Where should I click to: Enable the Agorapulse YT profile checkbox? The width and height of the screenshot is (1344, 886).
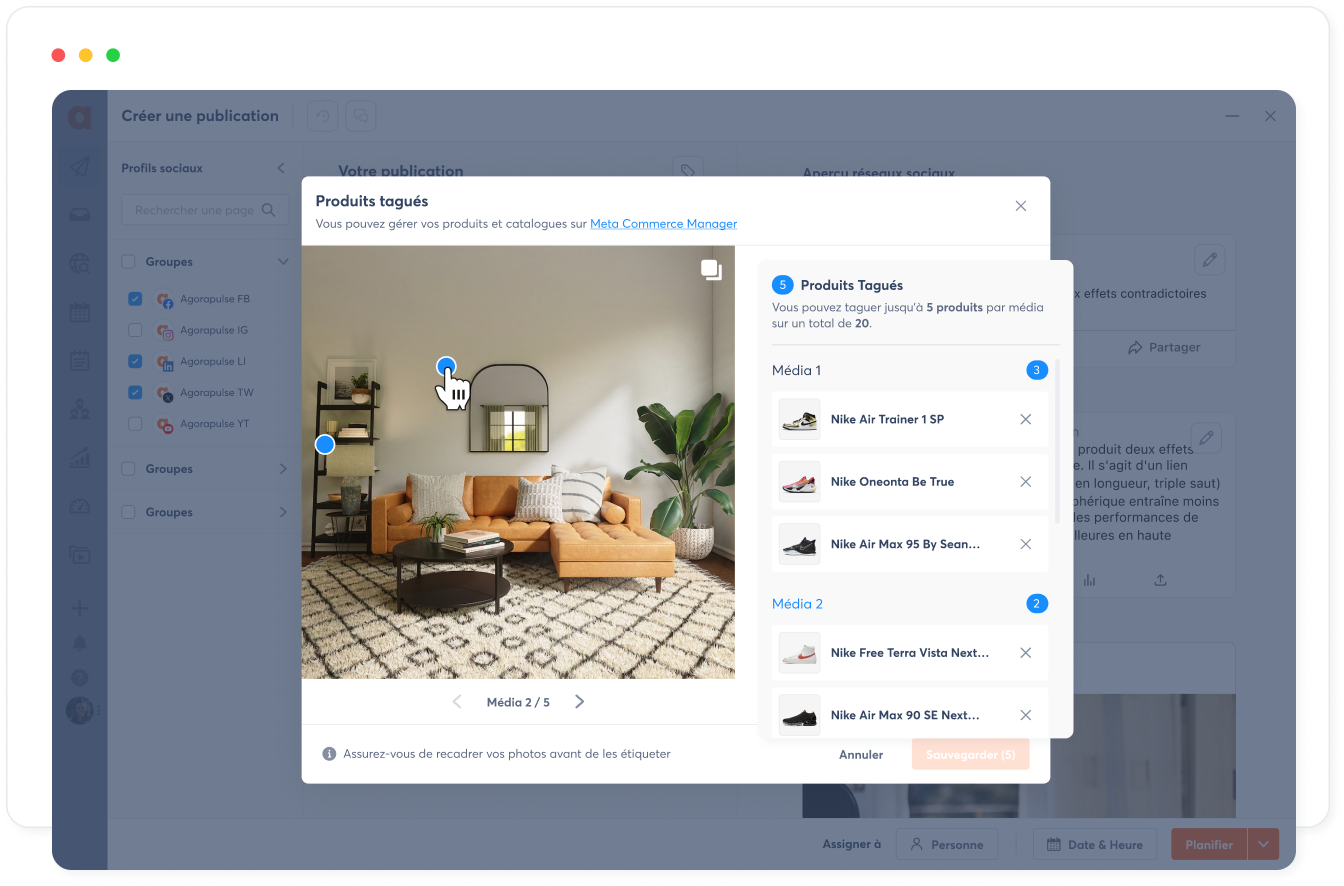(135, 424)
